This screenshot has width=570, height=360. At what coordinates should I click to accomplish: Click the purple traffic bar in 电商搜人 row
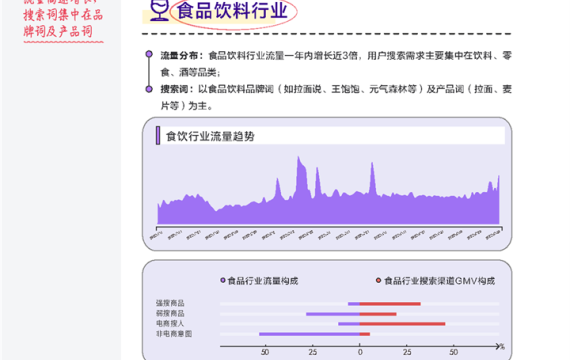349,324
